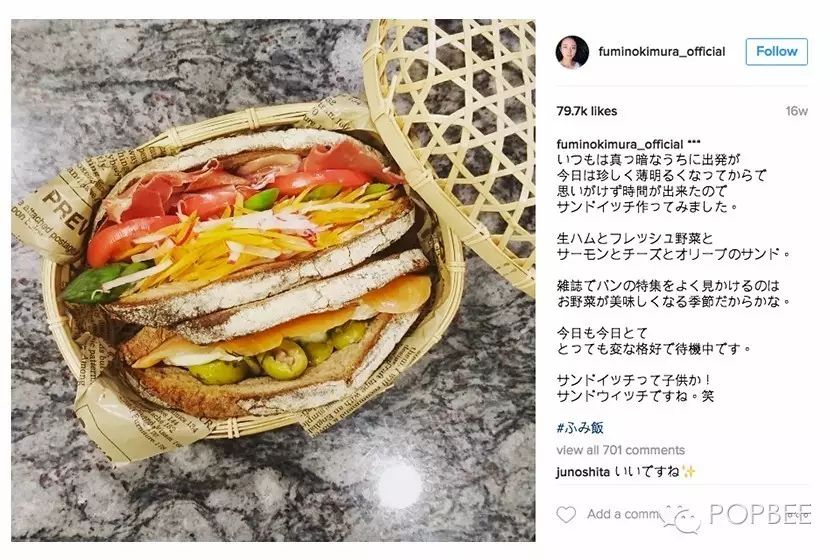Image resolution: width=840 pixels, height=560 pixels.
Task: Click the sparkle emoji in junoshita comment
Action: coord(688,472)
